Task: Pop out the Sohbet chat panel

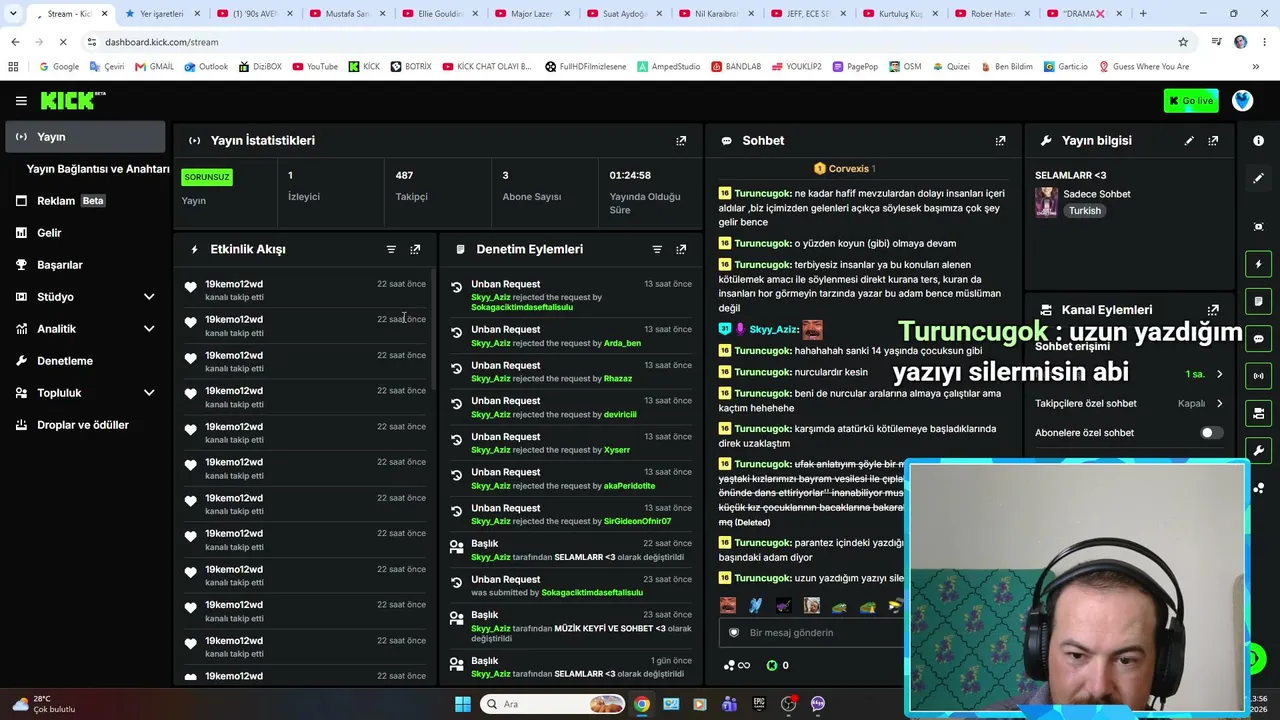Action: [x=1000, y=141]
